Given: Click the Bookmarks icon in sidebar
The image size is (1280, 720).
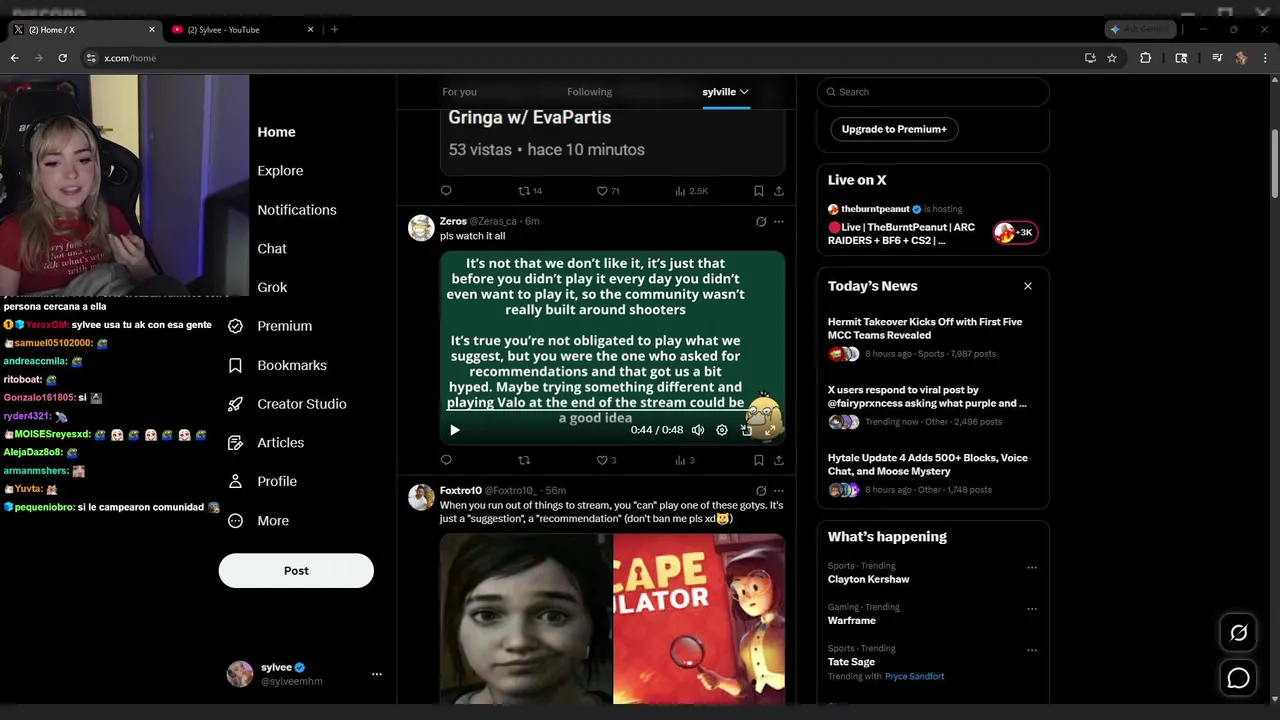Looking at the screenshot, I should (236, 365).
